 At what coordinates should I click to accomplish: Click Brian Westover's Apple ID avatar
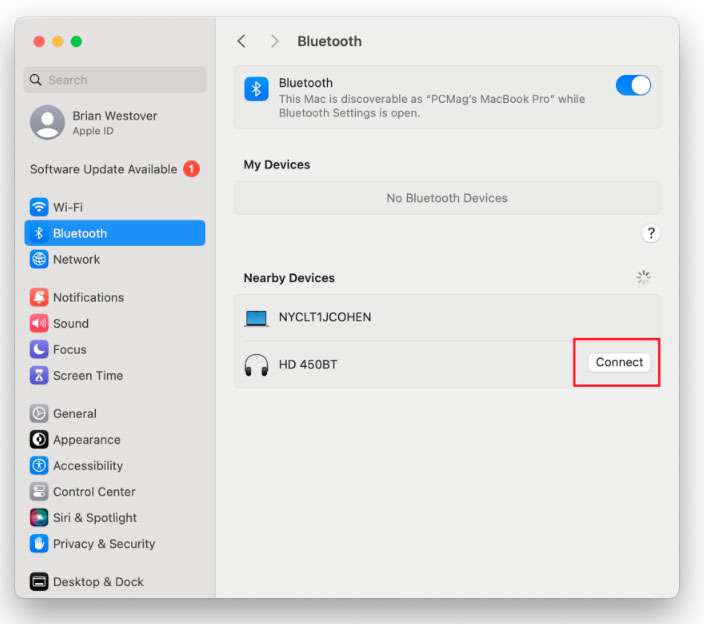47,122
